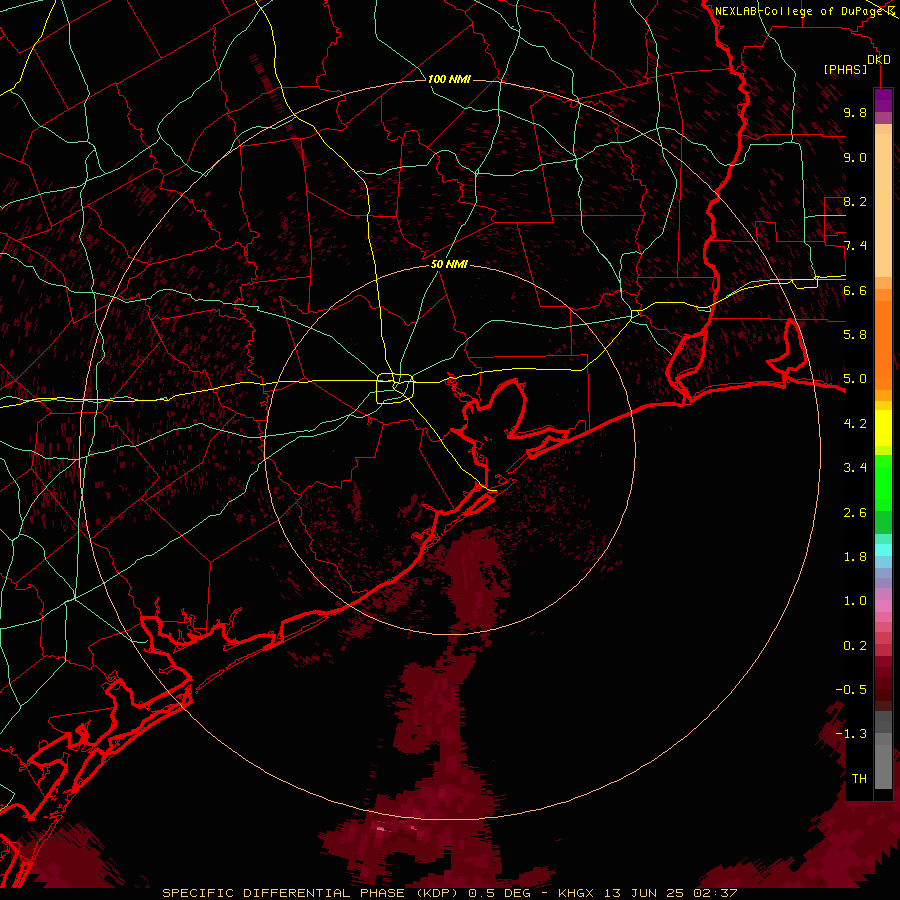Pick the yellow color bar segment
Screen dimensions: 900x900
883,428
